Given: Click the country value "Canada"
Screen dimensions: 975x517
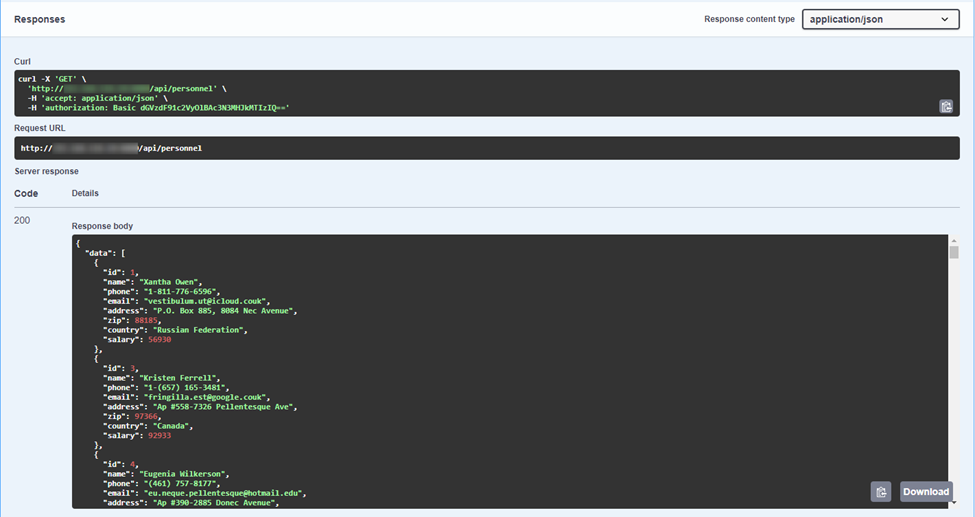Looking at the screenshot, I should tap(171, 426).
